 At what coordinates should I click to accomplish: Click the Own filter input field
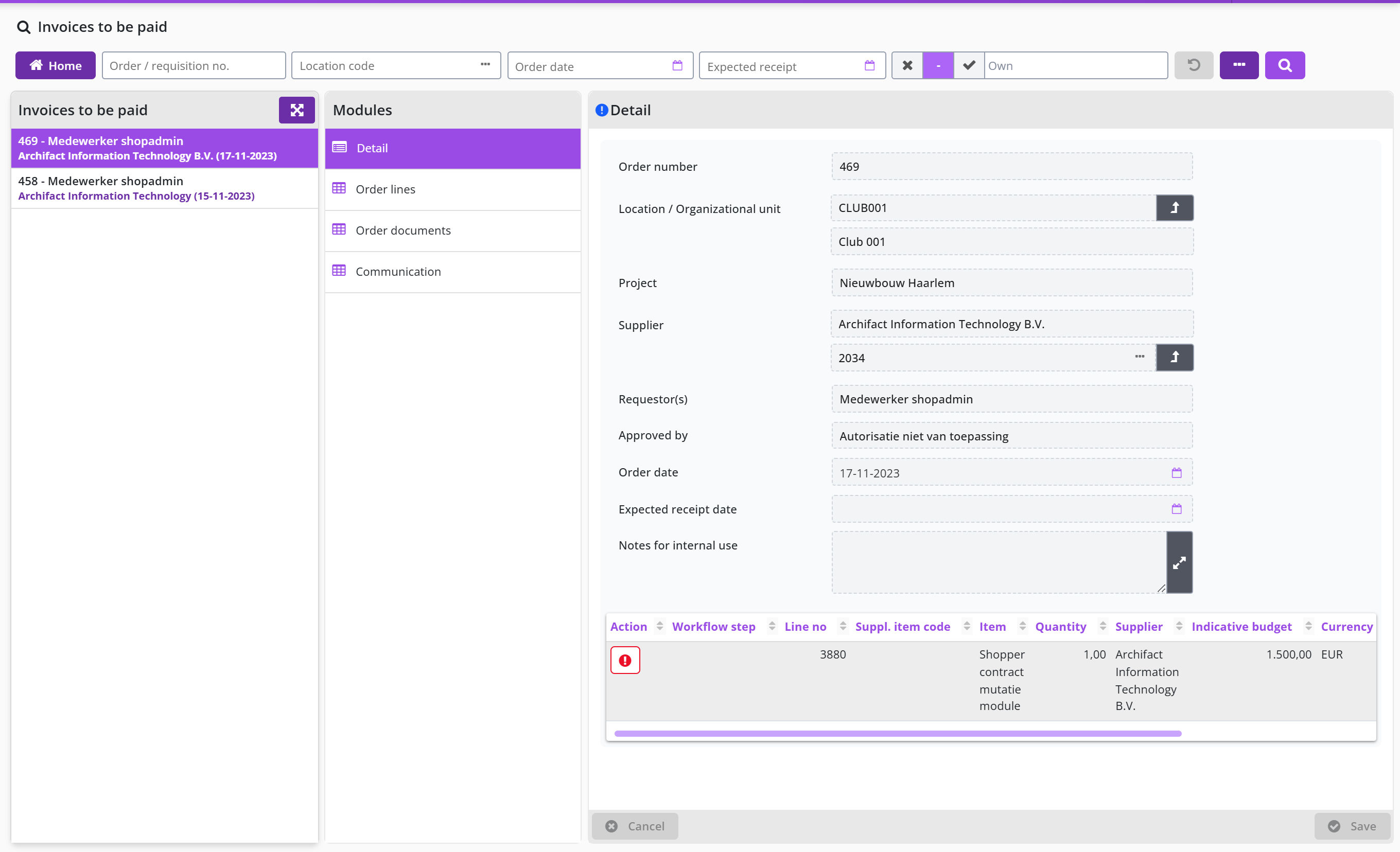click(1076, 65)
